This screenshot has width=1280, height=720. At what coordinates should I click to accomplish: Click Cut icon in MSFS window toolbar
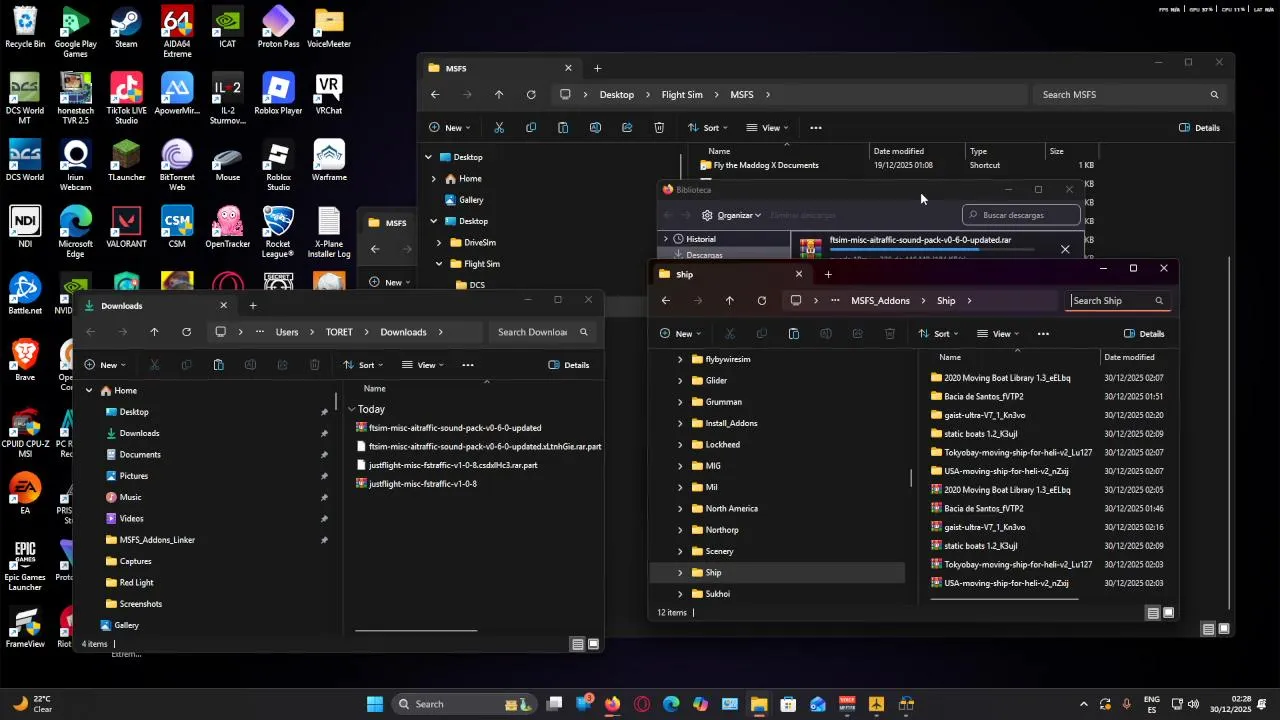pyautogui.click(x=499, y=128)
